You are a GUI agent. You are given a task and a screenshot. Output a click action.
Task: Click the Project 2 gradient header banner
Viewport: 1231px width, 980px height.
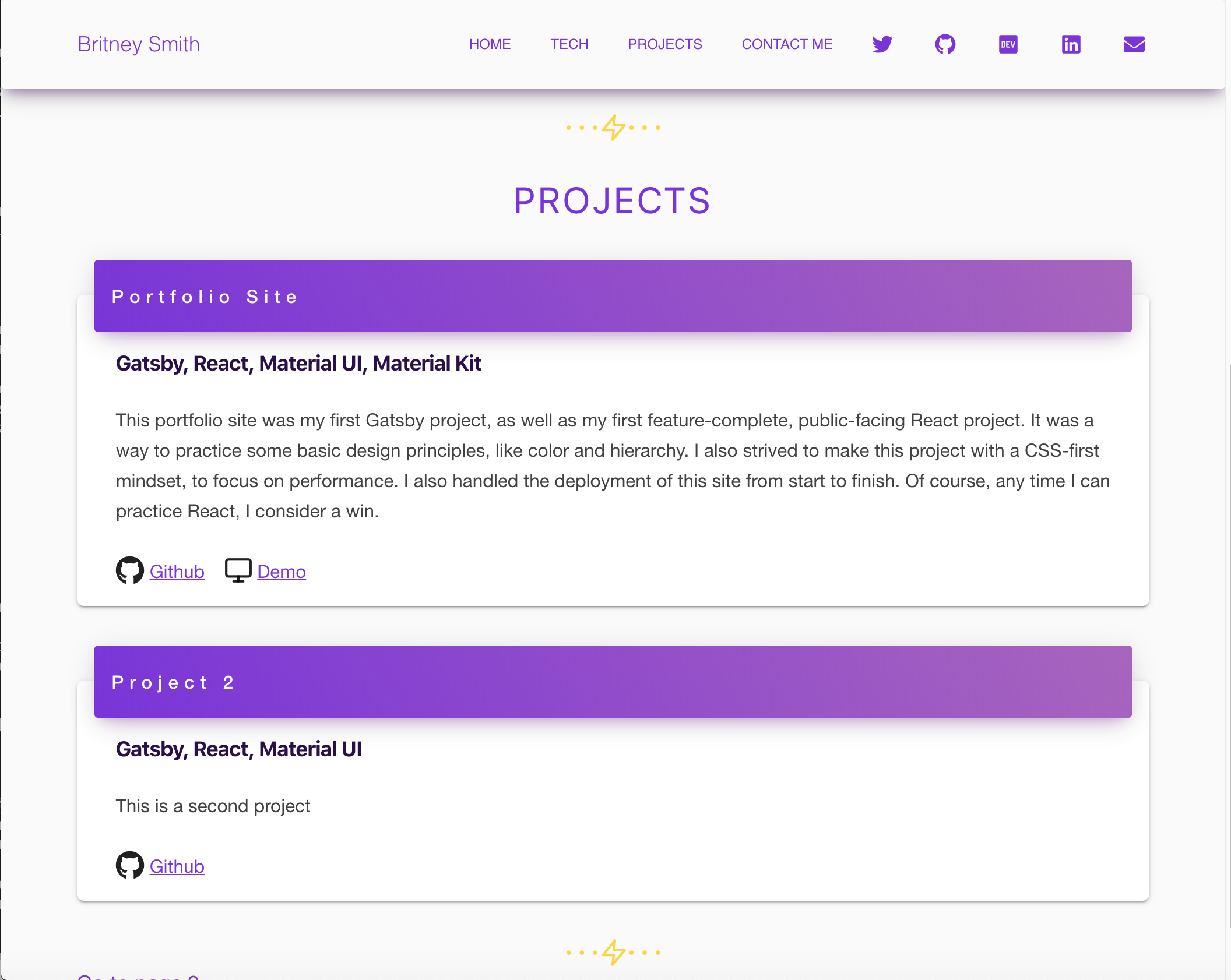tap(613, 682)
